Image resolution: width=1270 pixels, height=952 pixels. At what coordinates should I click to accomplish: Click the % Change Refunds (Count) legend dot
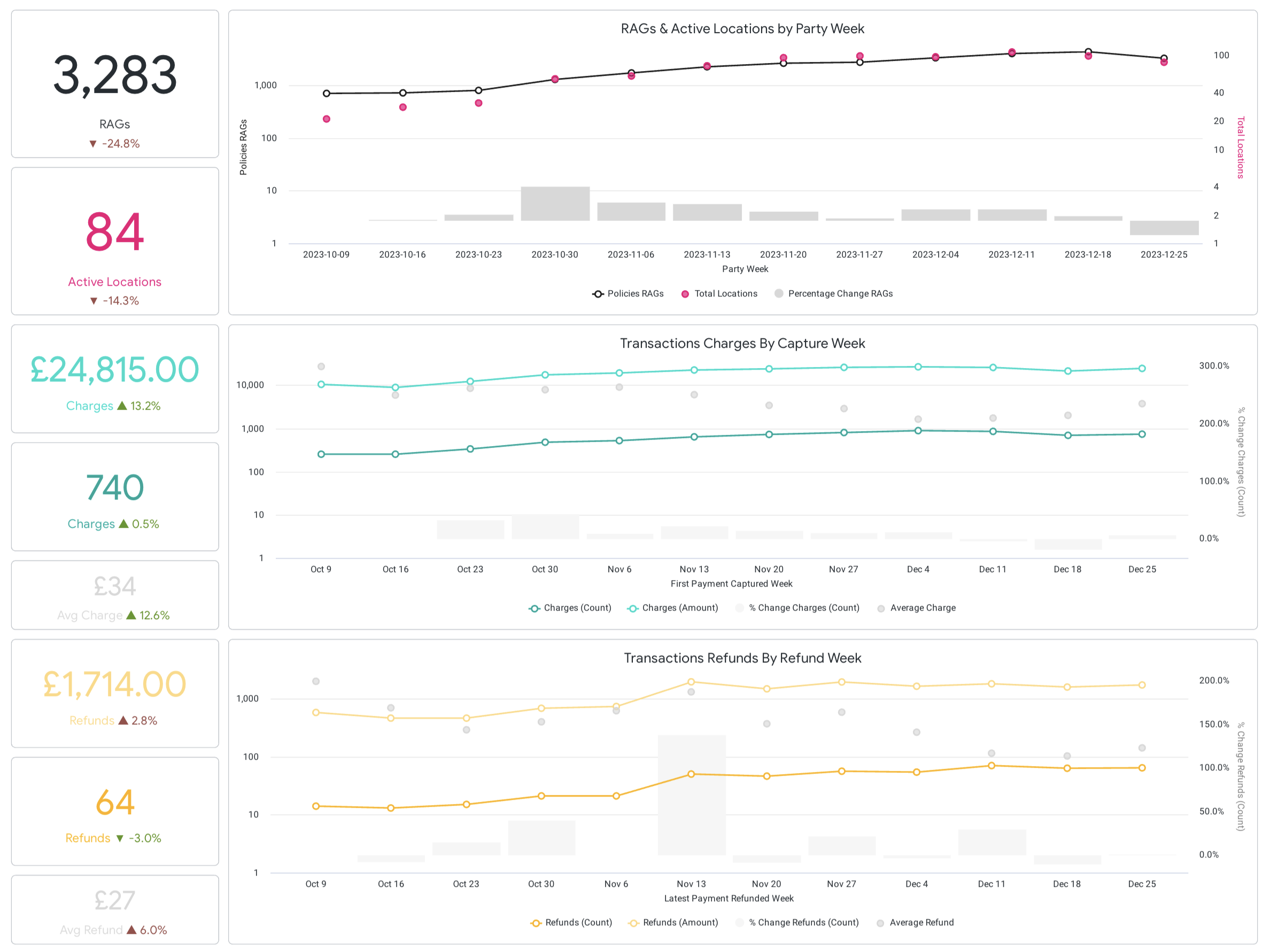739,923
